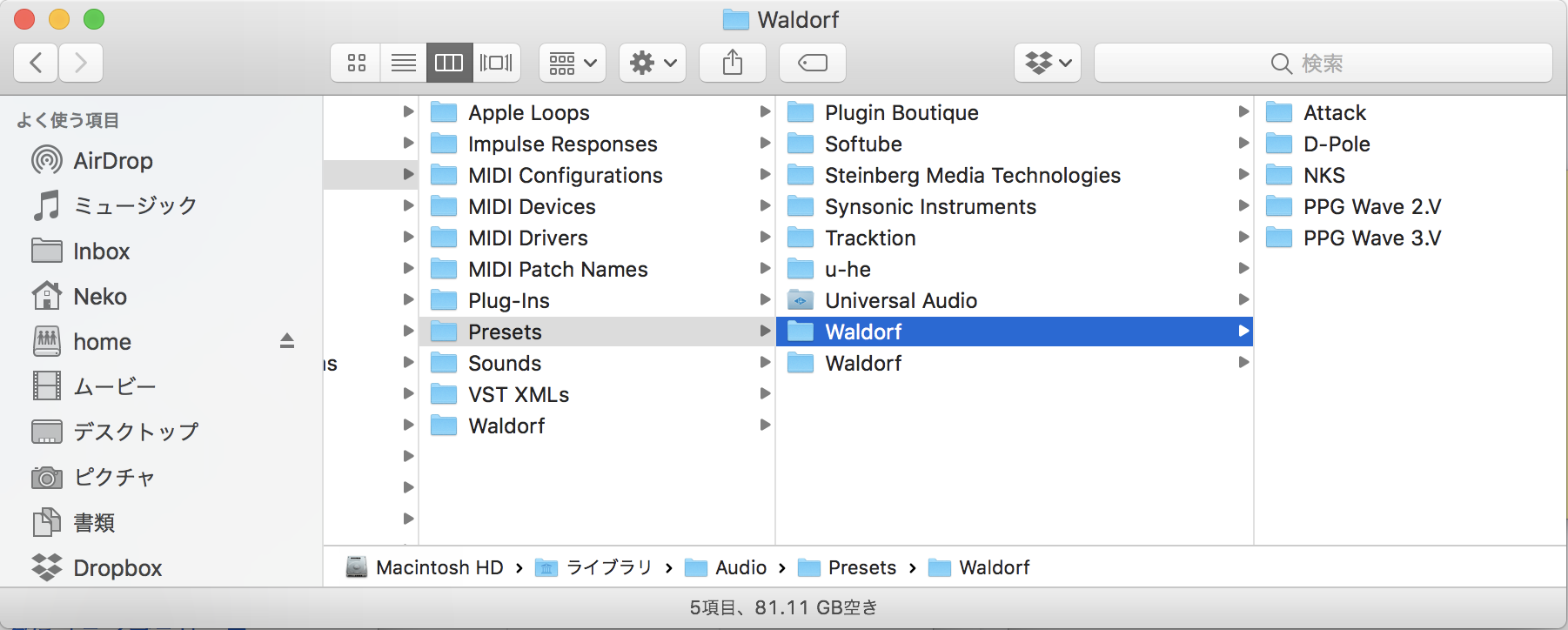Go back to previous folder
The image size is (1568, 630).
(x=36, y=63)
